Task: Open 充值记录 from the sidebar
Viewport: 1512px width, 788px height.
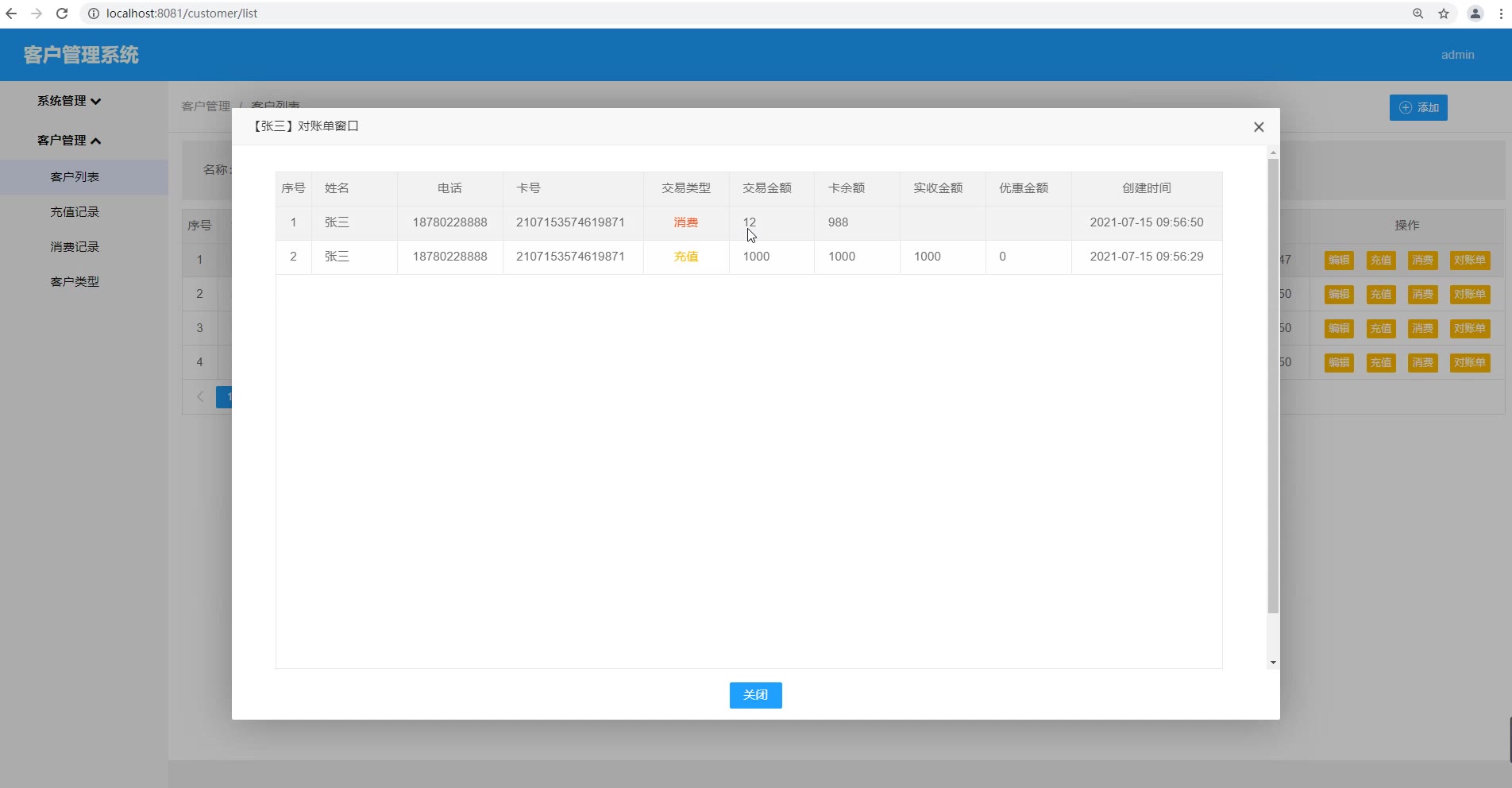Action: click(x=75, y=212)
